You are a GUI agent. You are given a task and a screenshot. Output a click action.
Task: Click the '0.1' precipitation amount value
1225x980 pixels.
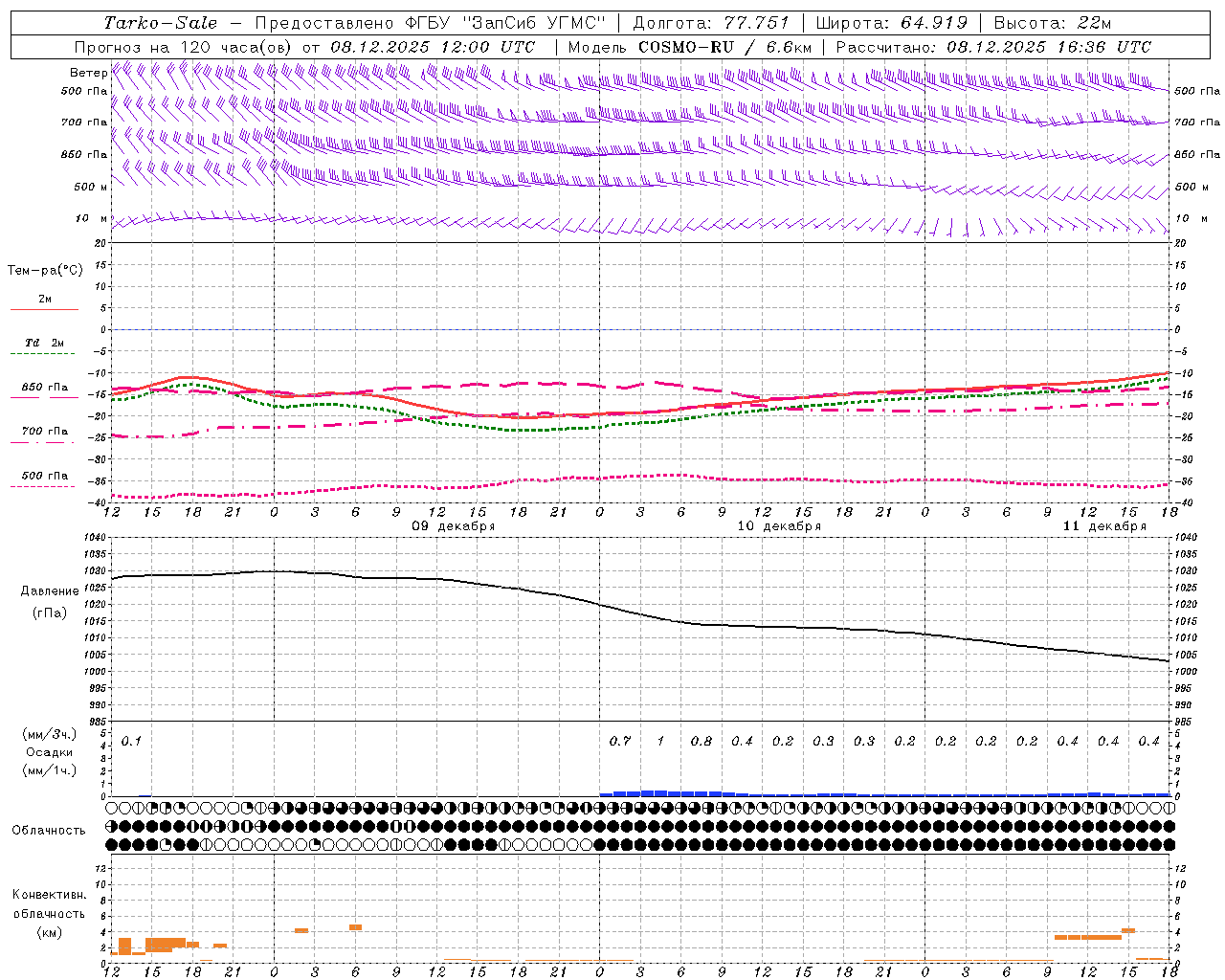[x=131, y=741]
